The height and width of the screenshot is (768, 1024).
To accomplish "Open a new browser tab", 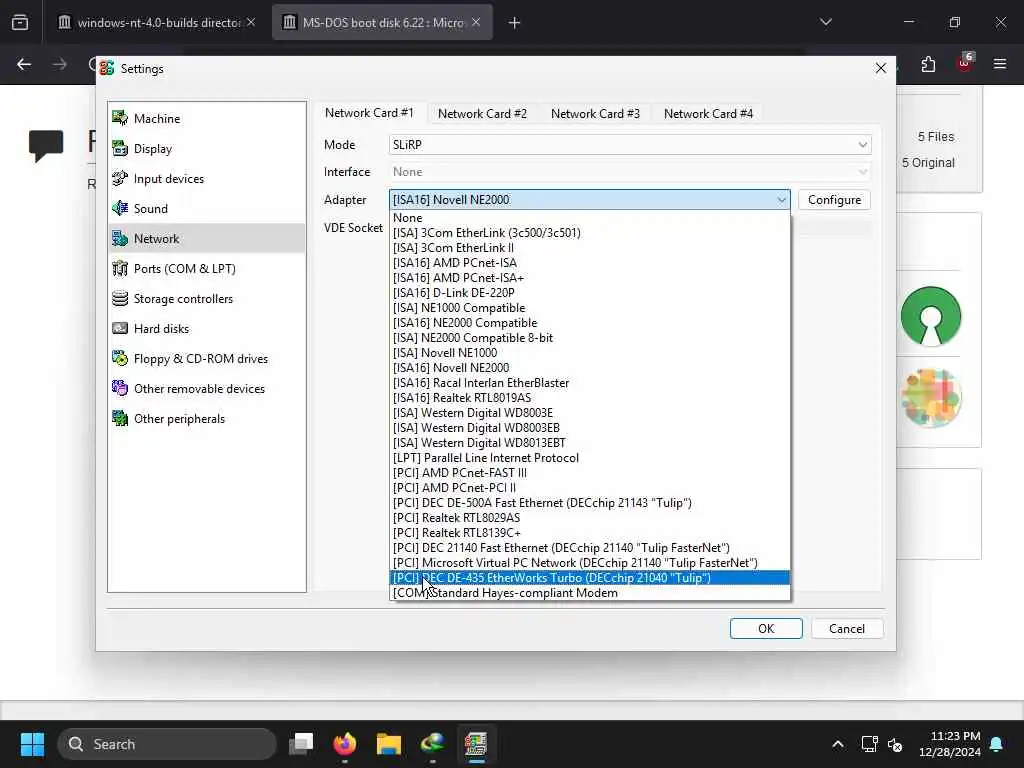I will coord(515,23).
